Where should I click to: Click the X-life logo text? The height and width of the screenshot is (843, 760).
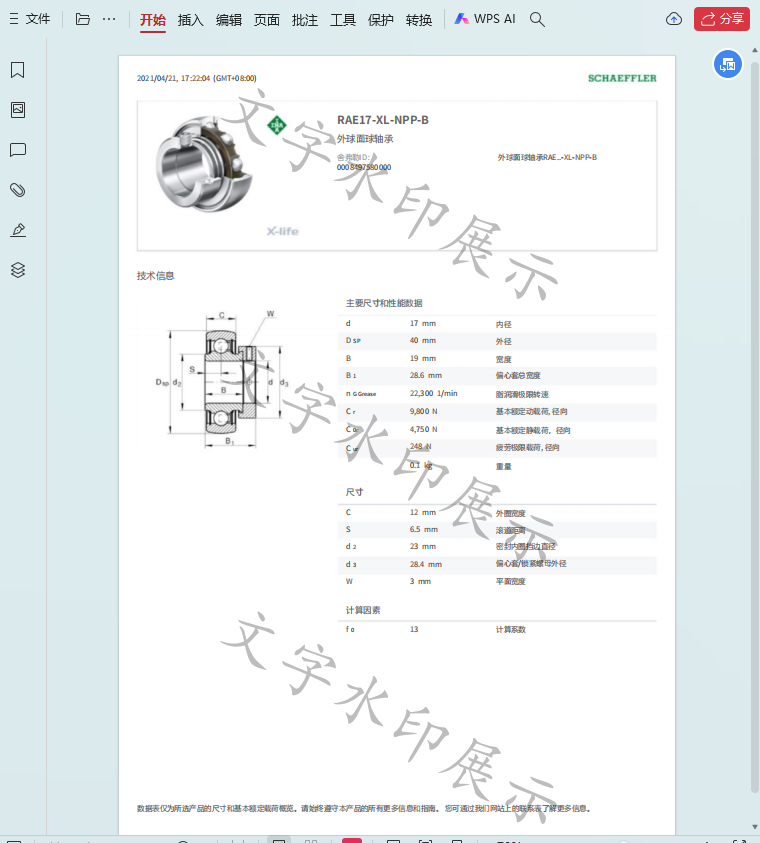point(283,231)
